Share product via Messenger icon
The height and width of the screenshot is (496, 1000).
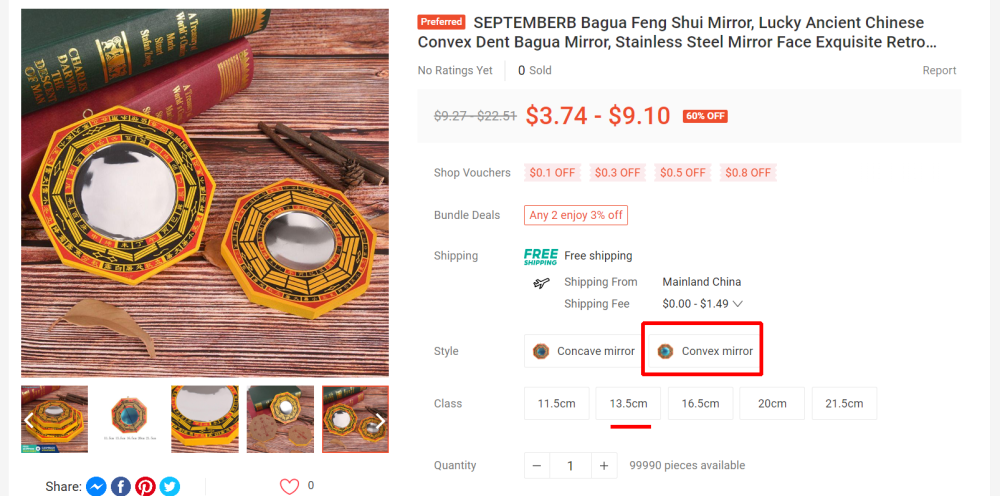96,487
